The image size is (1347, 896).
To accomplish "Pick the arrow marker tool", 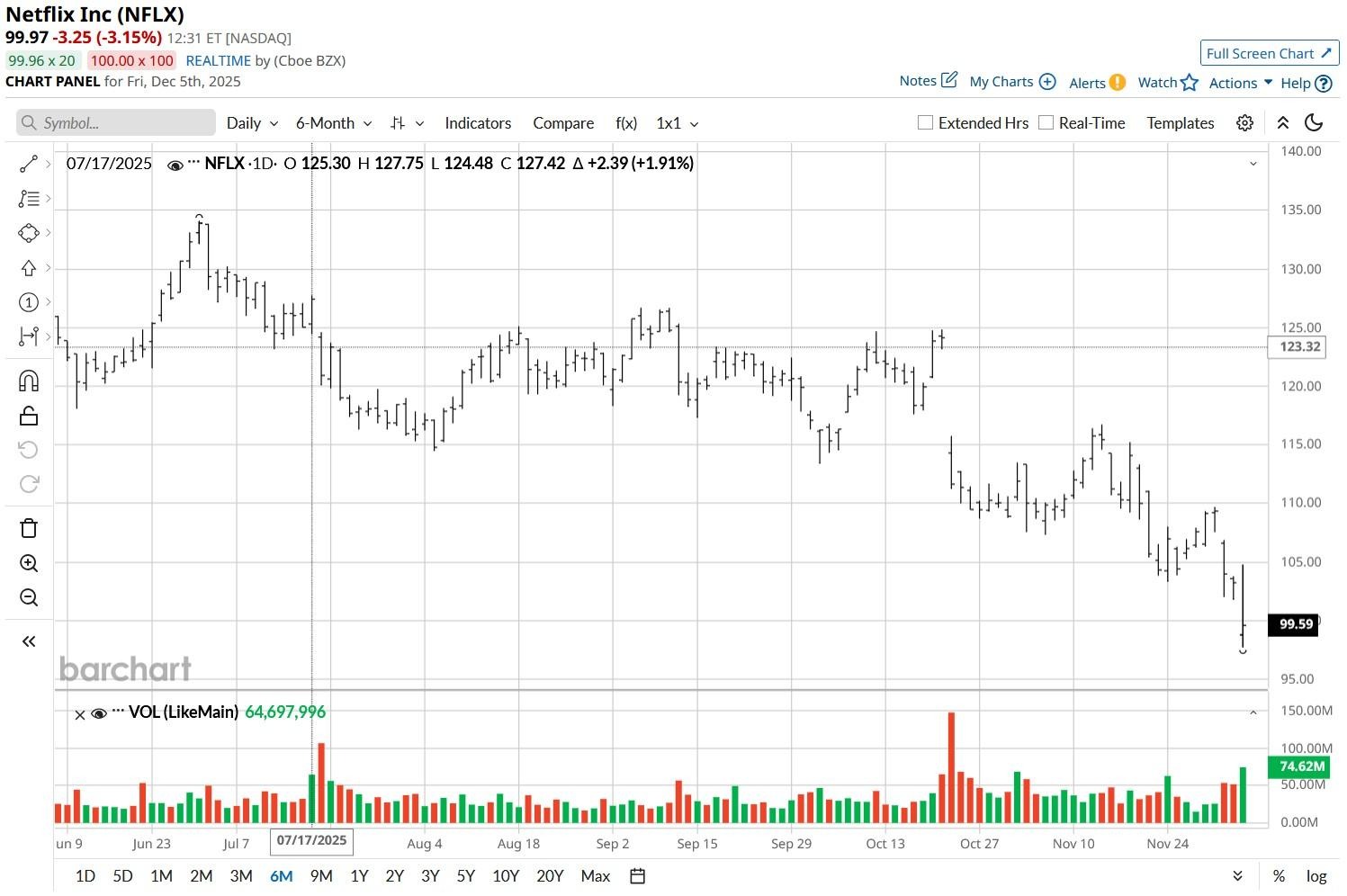I will click(x=29, y=268).
